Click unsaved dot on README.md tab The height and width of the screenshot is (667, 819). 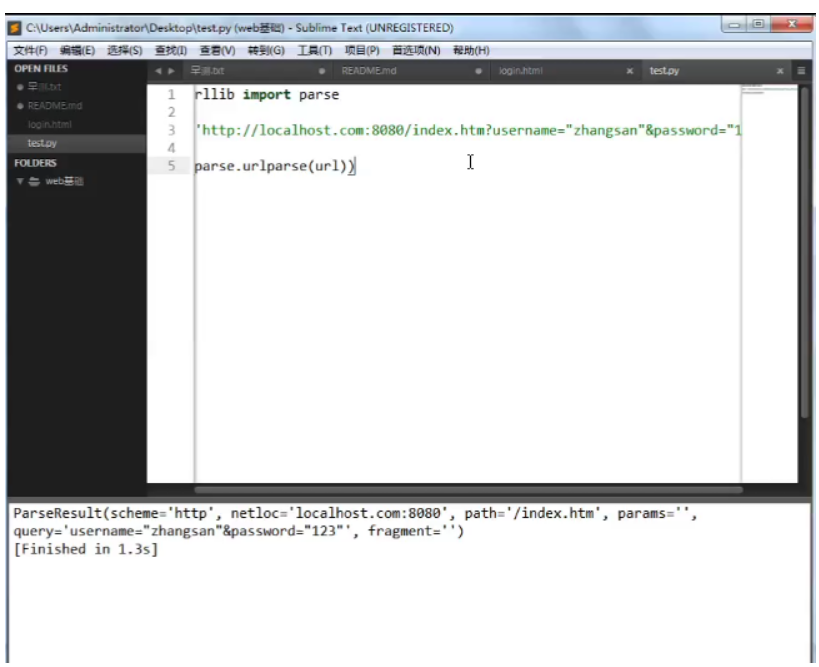tap(478, 71)
